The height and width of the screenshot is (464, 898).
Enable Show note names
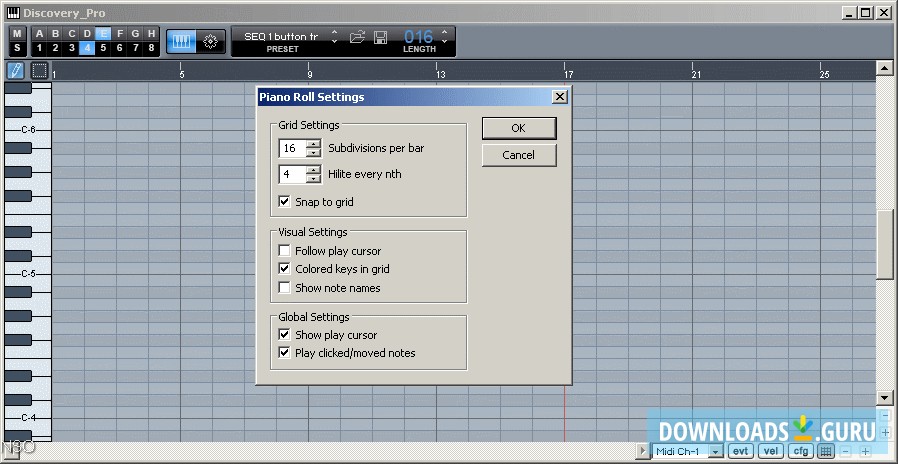(284, 288)
